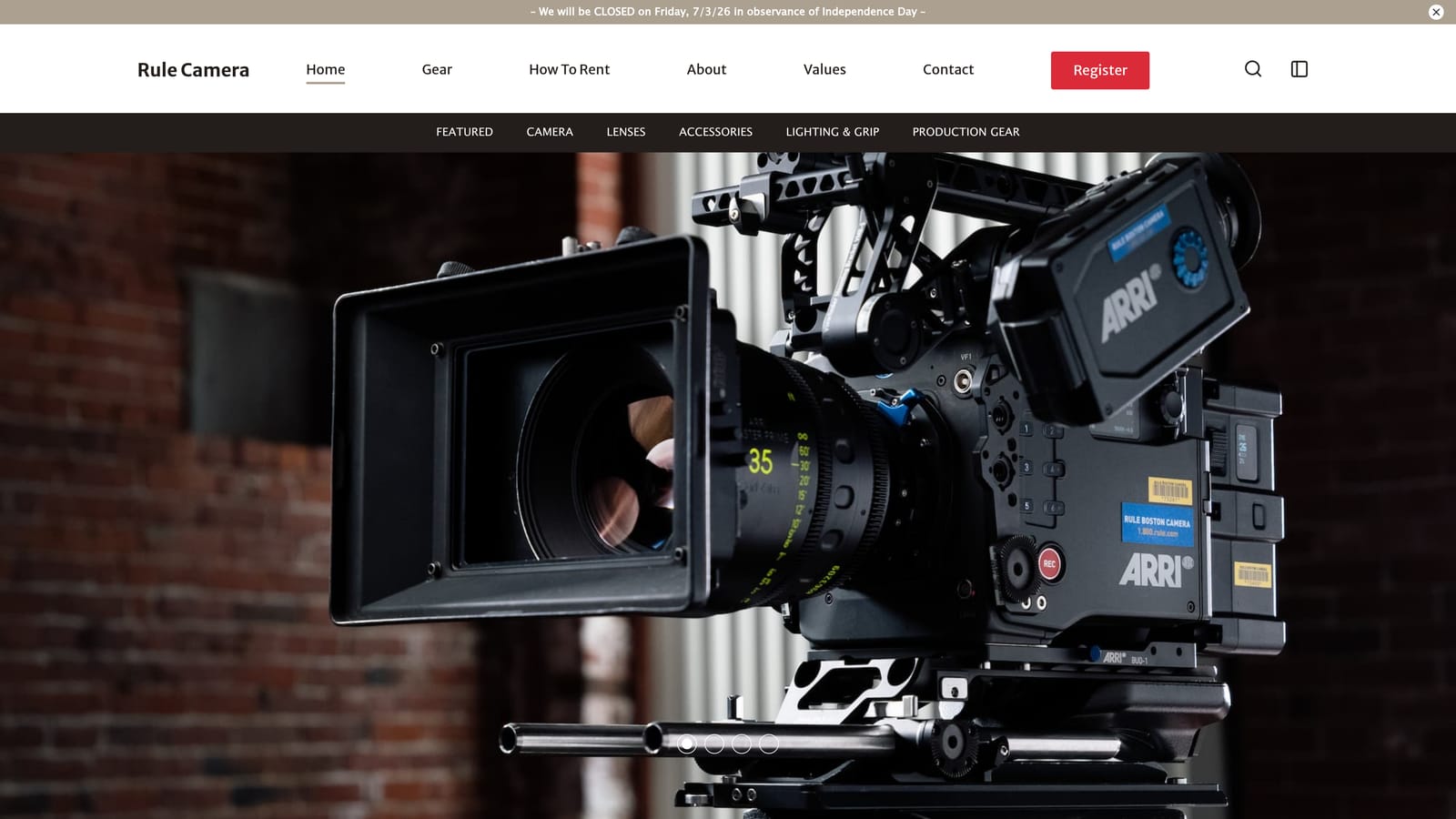Open the Contact page

[948, 69]
